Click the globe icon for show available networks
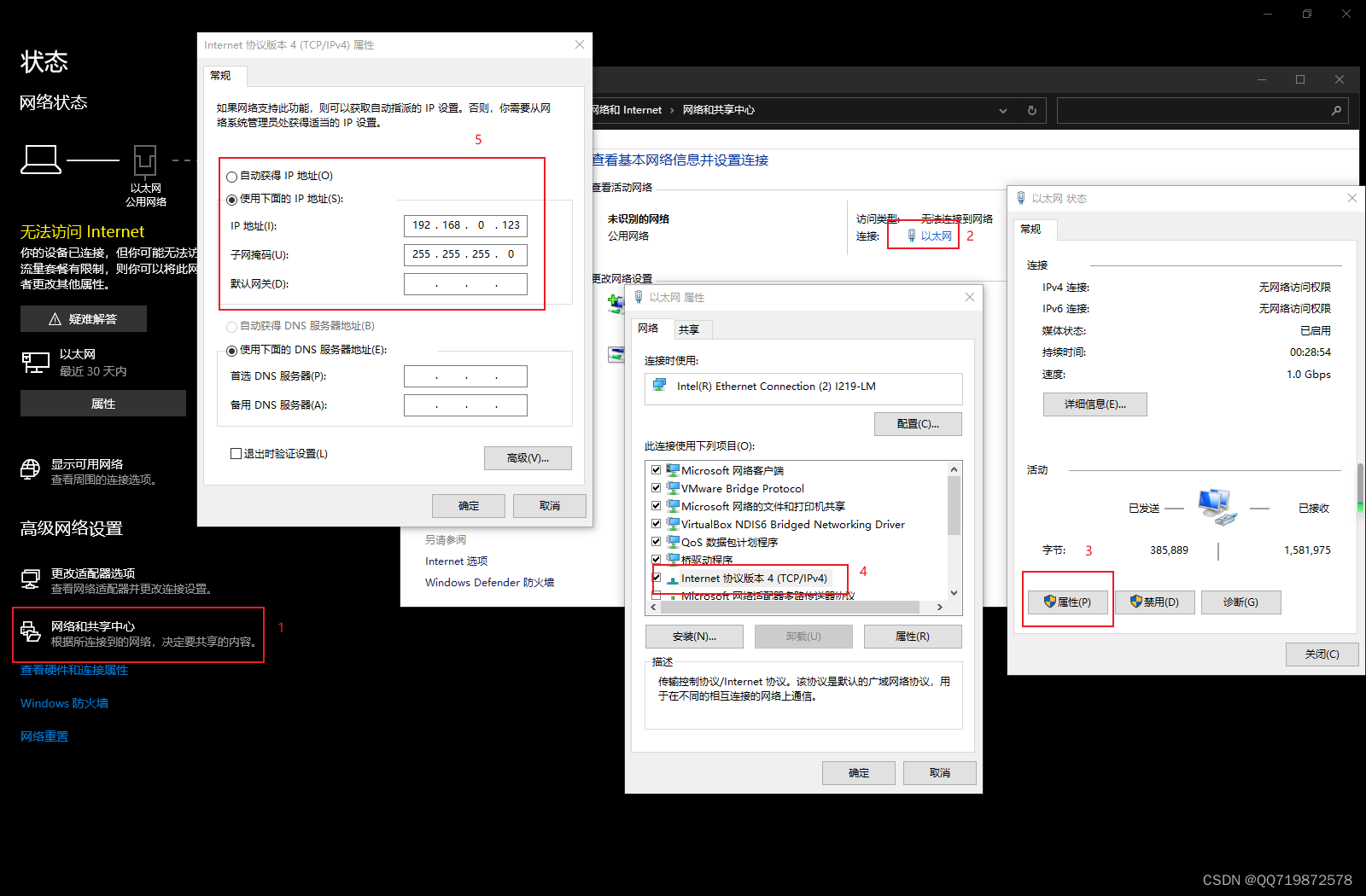This screenshot has height=896, width=1366. click(31, 468)
